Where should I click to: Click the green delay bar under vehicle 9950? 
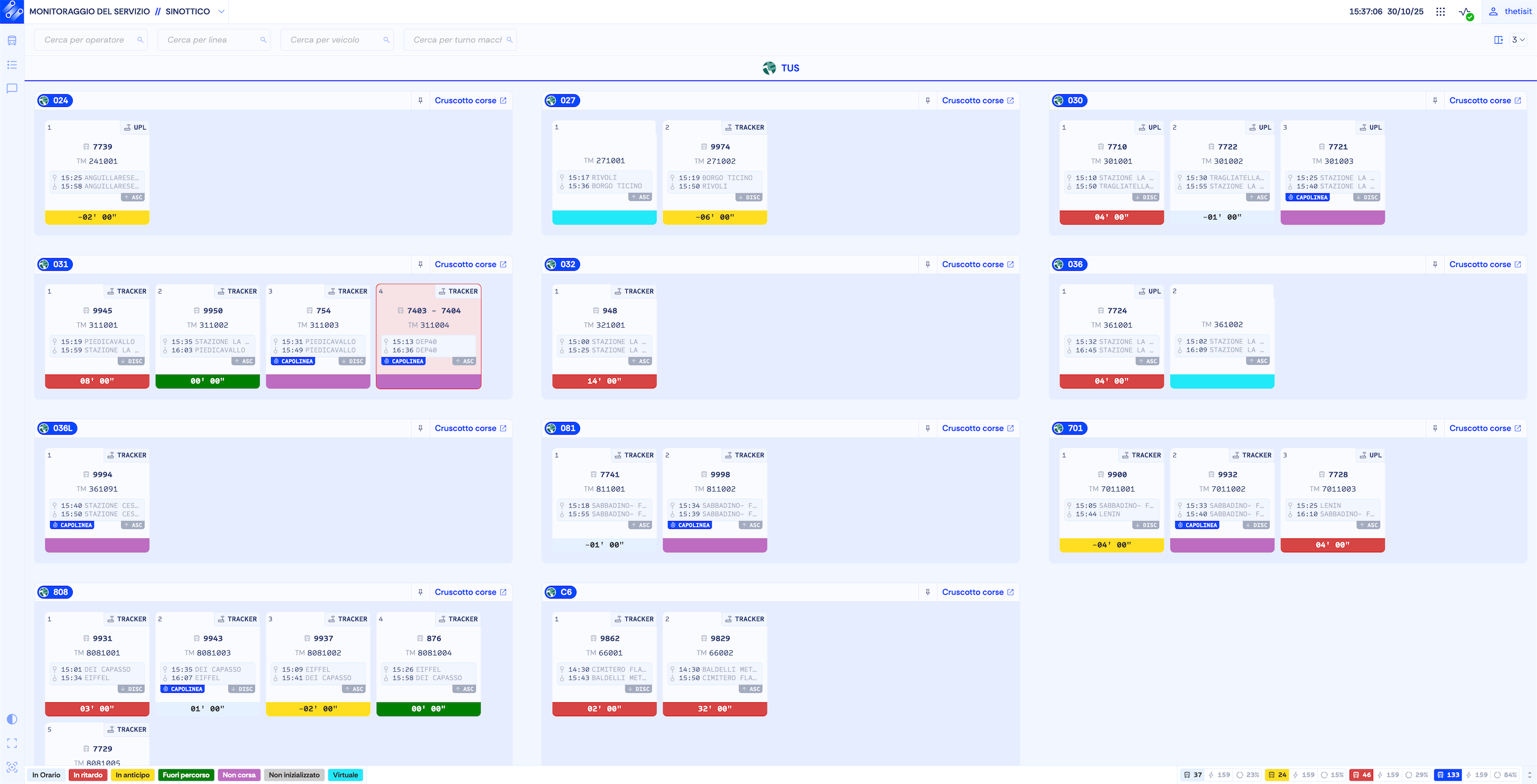(x=207, y=381)
